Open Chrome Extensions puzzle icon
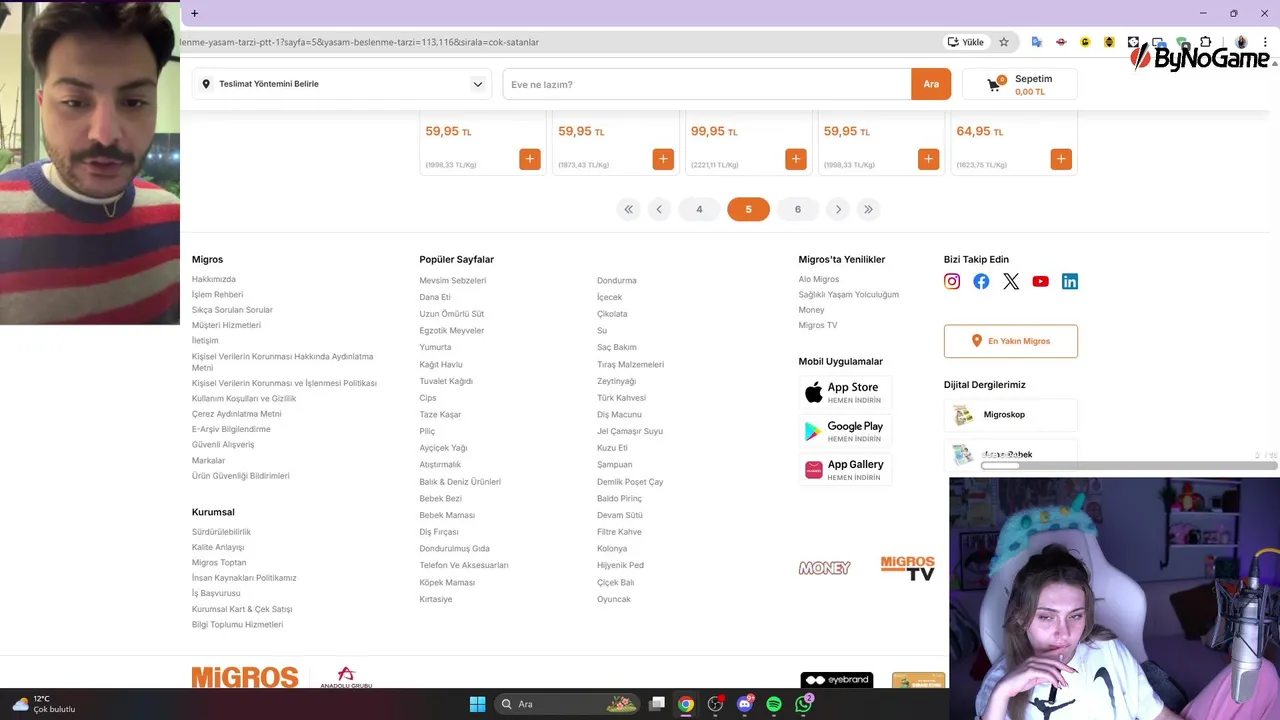 pyautogui.click(x=1206, y=42)
